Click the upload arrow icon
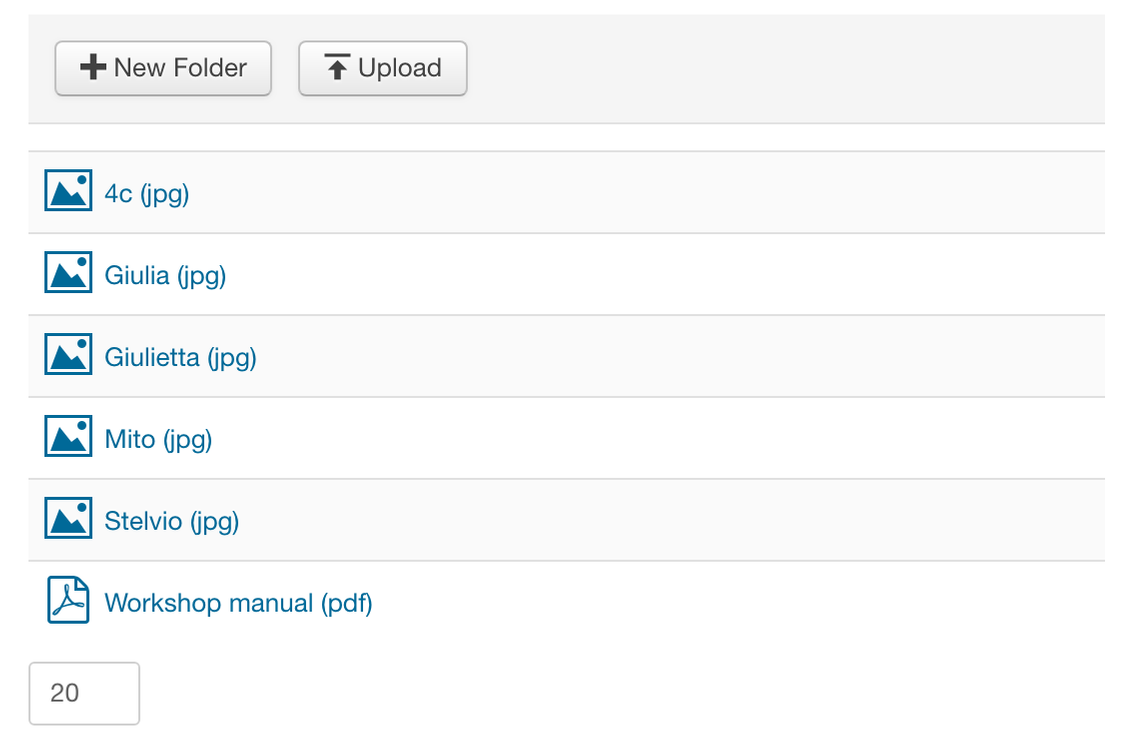 click(337, 67)
